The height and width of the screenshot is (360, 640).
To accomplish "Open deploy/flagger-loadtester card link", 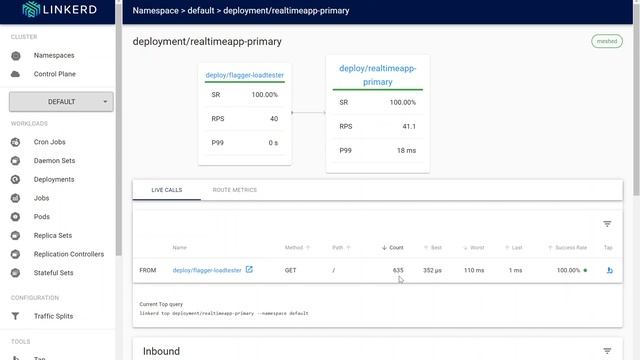I will coord(244,75).
